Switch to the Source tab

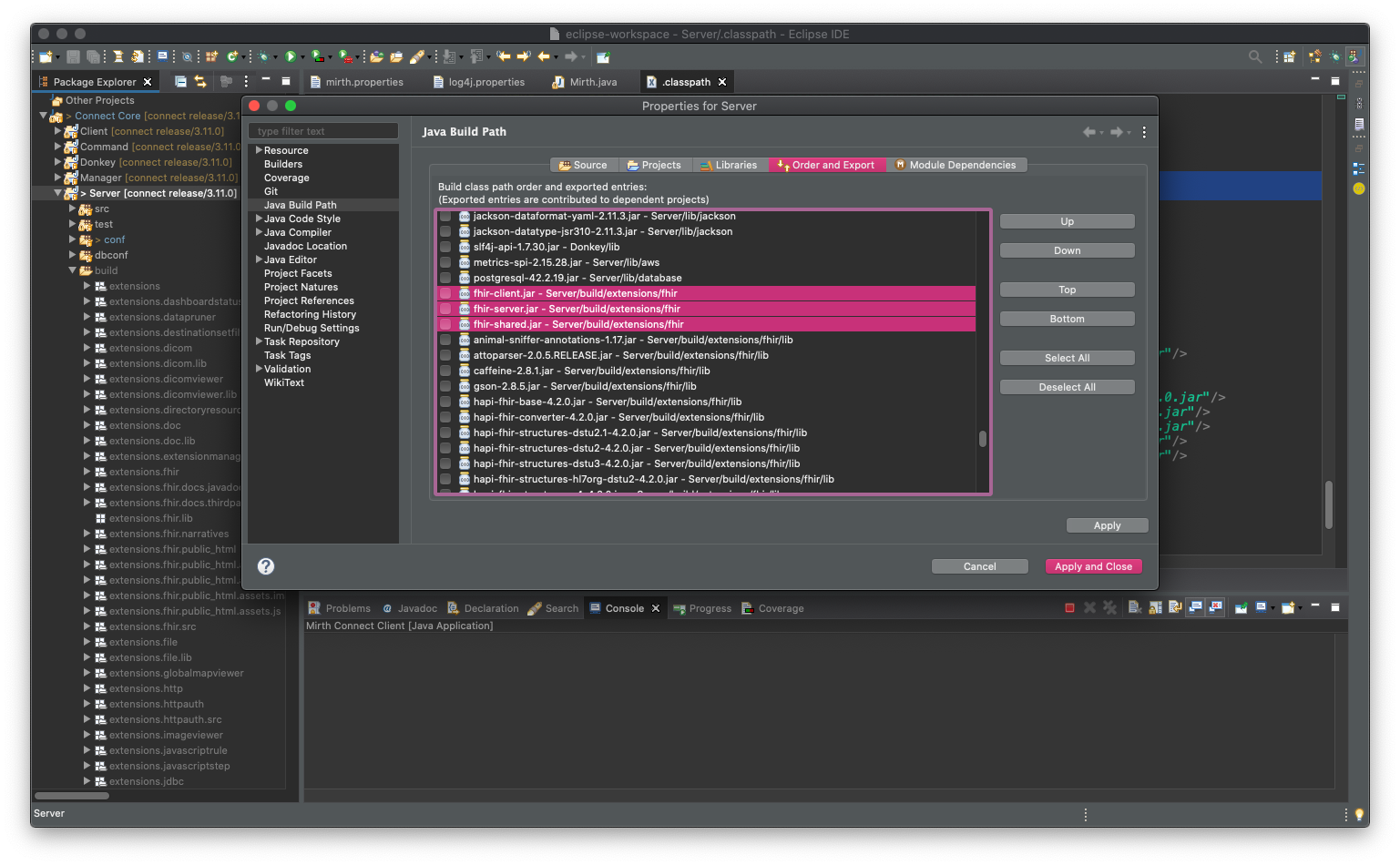[584, 165]
